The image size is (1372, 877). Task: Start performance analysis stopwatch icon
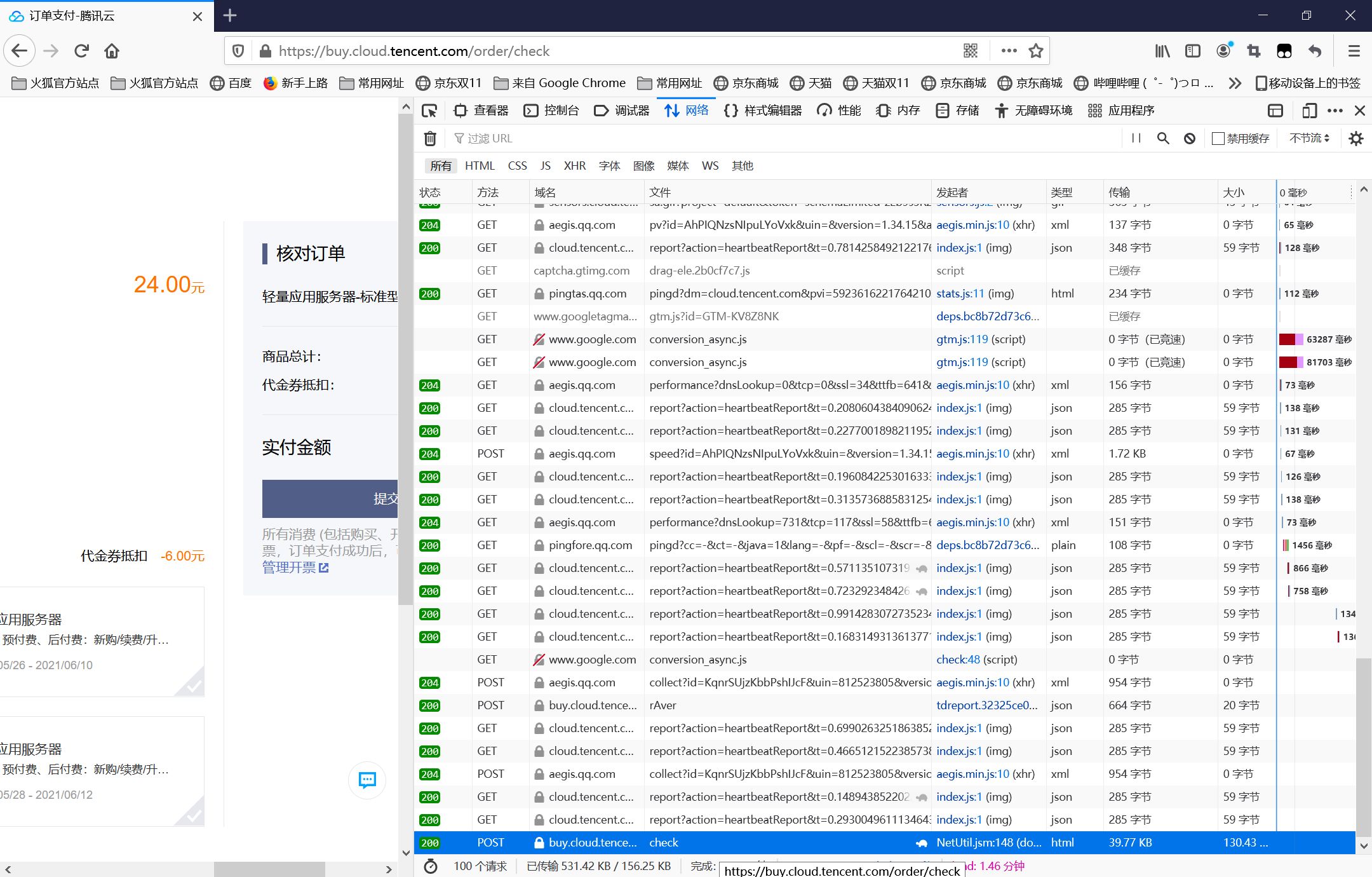point(431,866)
